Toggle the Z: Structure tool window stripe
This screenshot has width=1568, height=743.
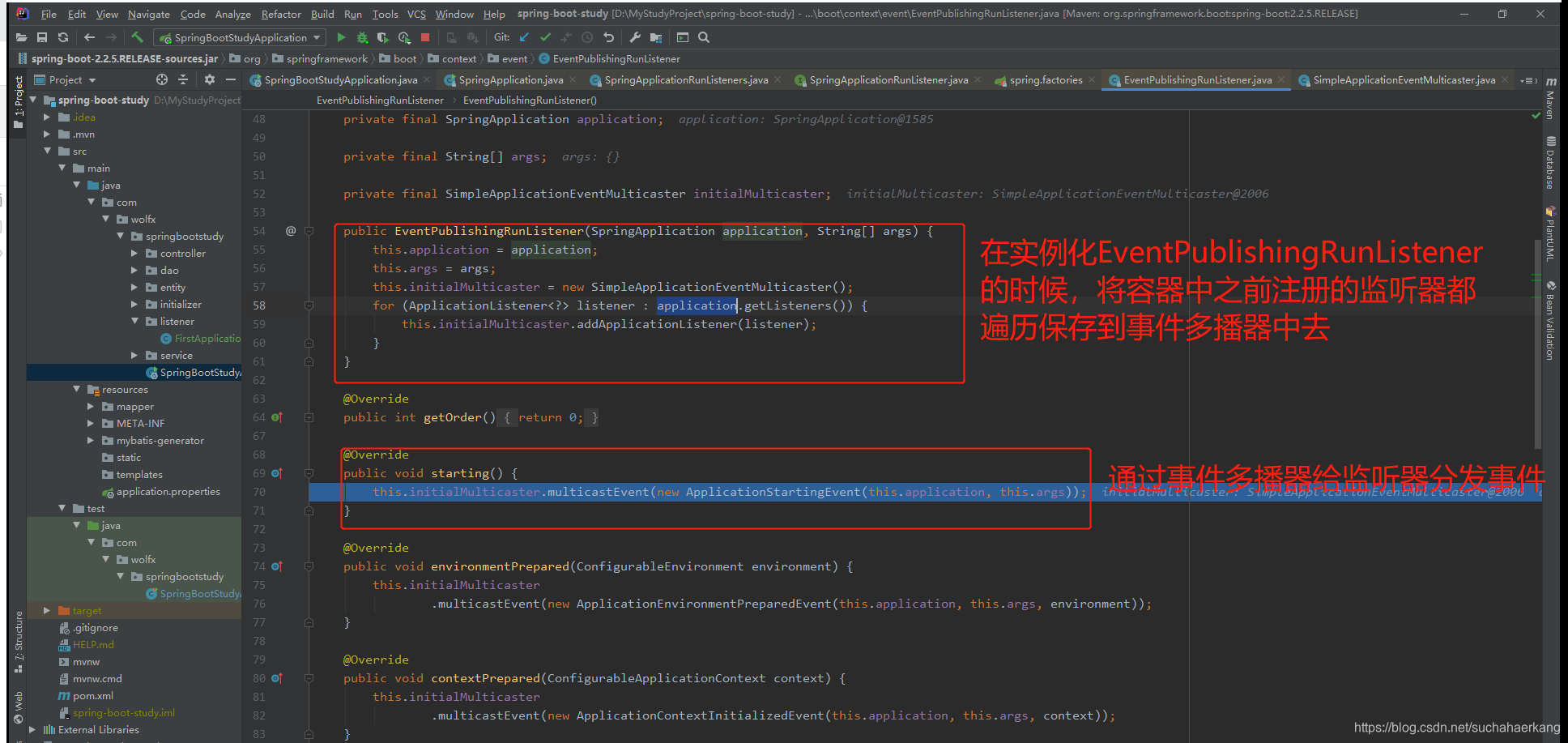pyautogui.click(x=19, y=642)
